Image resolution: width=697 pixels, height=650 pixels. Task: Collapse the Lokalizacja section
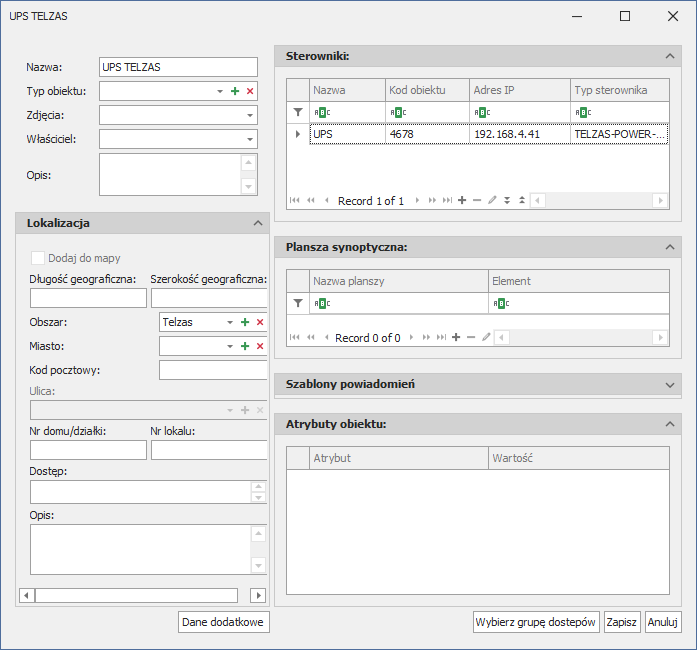258,223
